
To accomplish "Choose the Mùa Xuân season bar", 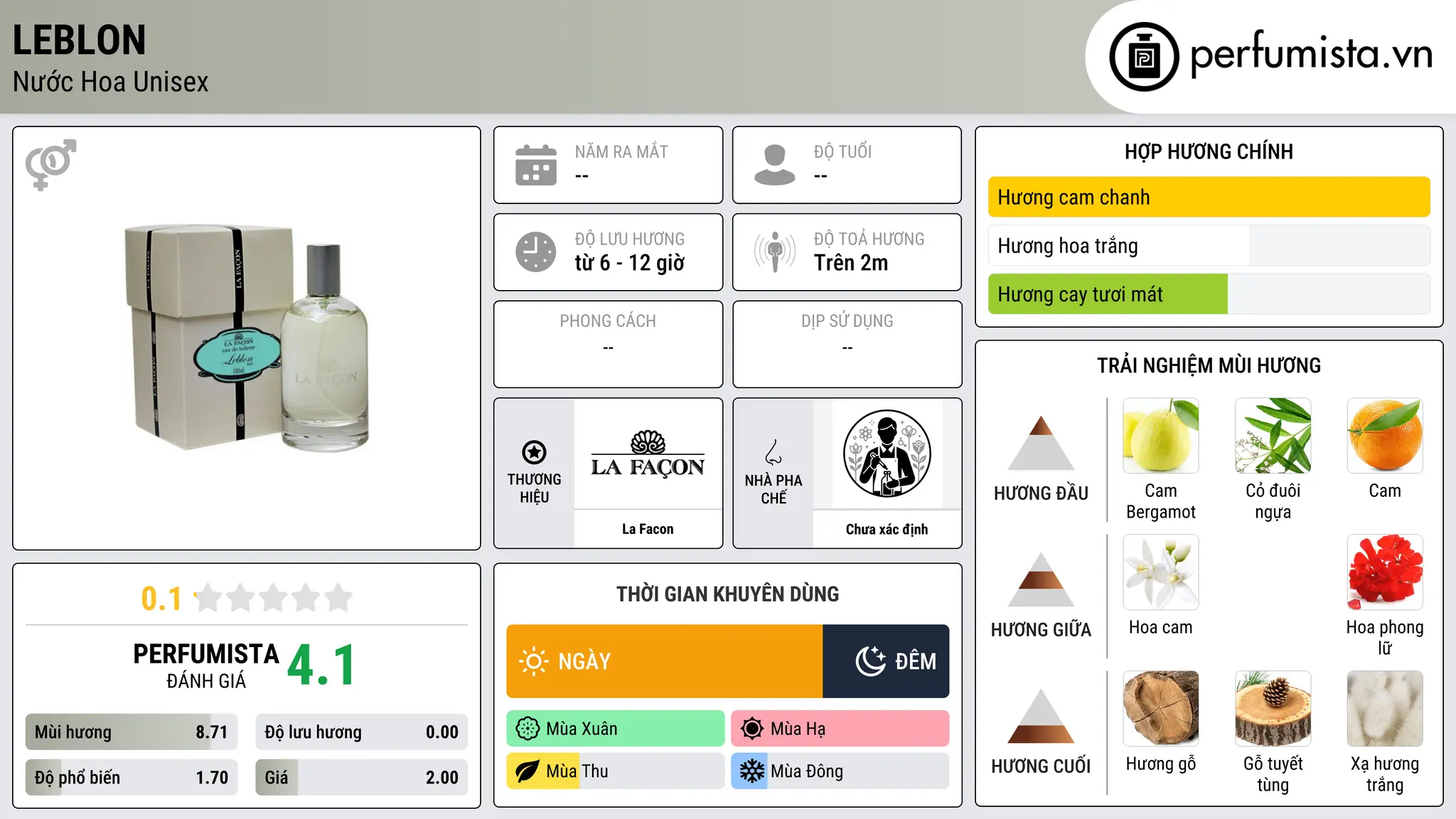I will click(616, 729).
